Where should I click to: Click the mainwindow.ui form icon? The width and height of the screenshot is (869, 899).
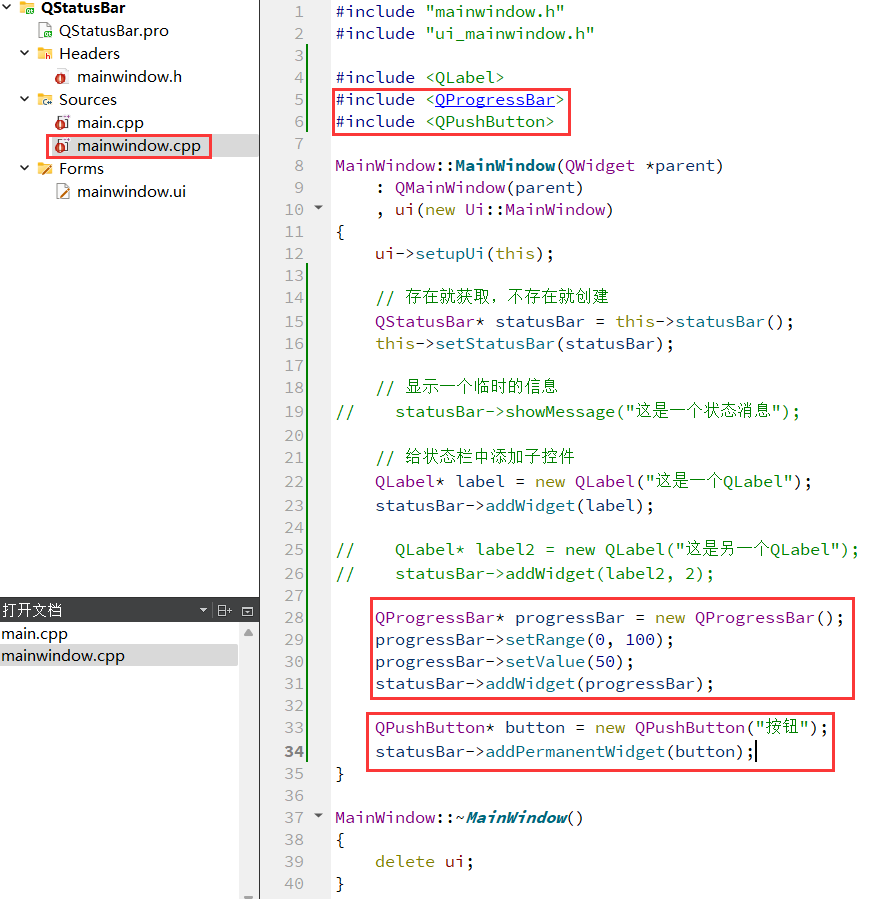click(x=62, y=191)
